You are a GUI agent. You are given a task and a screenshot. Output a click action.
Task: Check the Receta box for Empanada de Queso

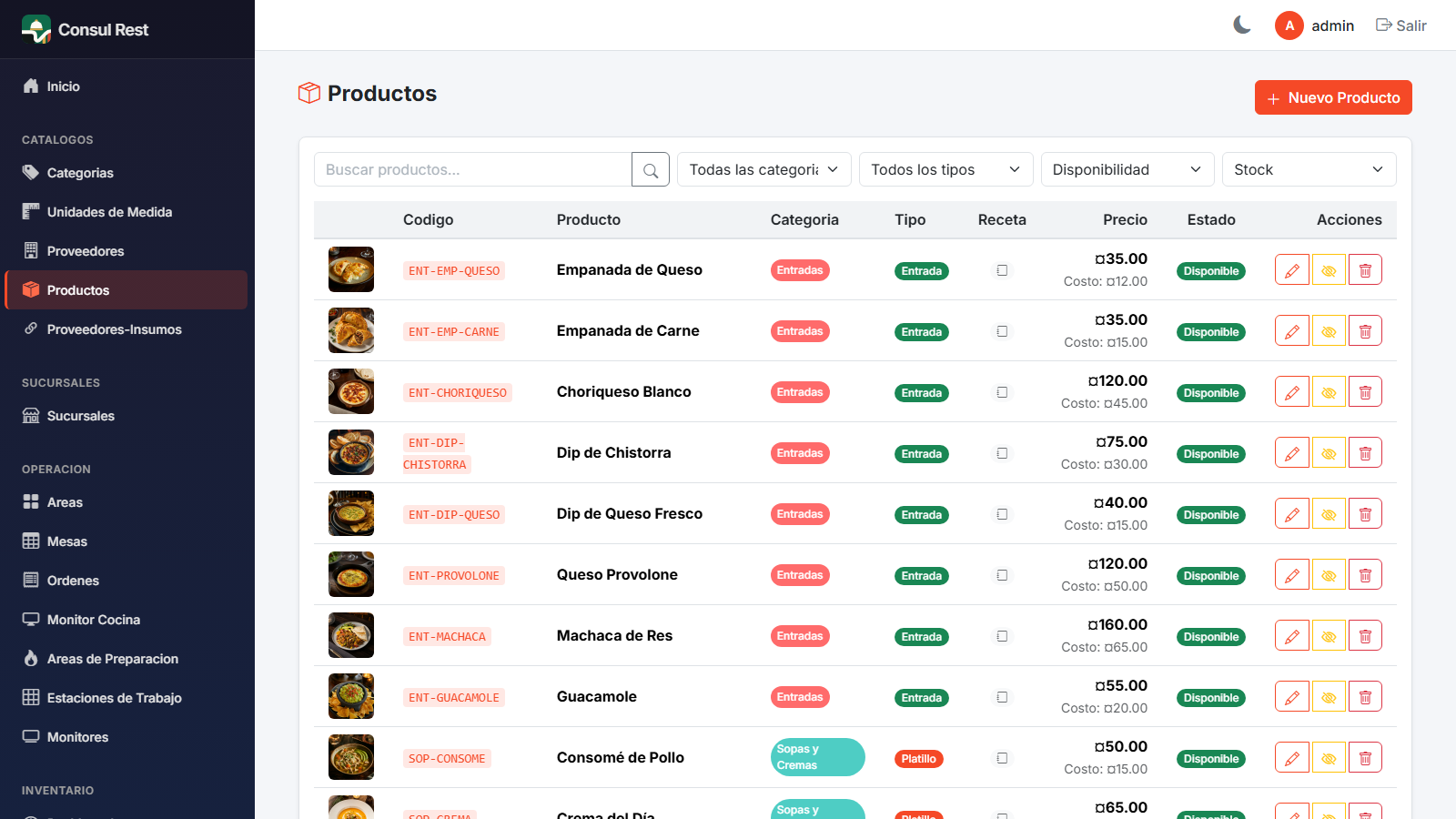pos(1002,270)
